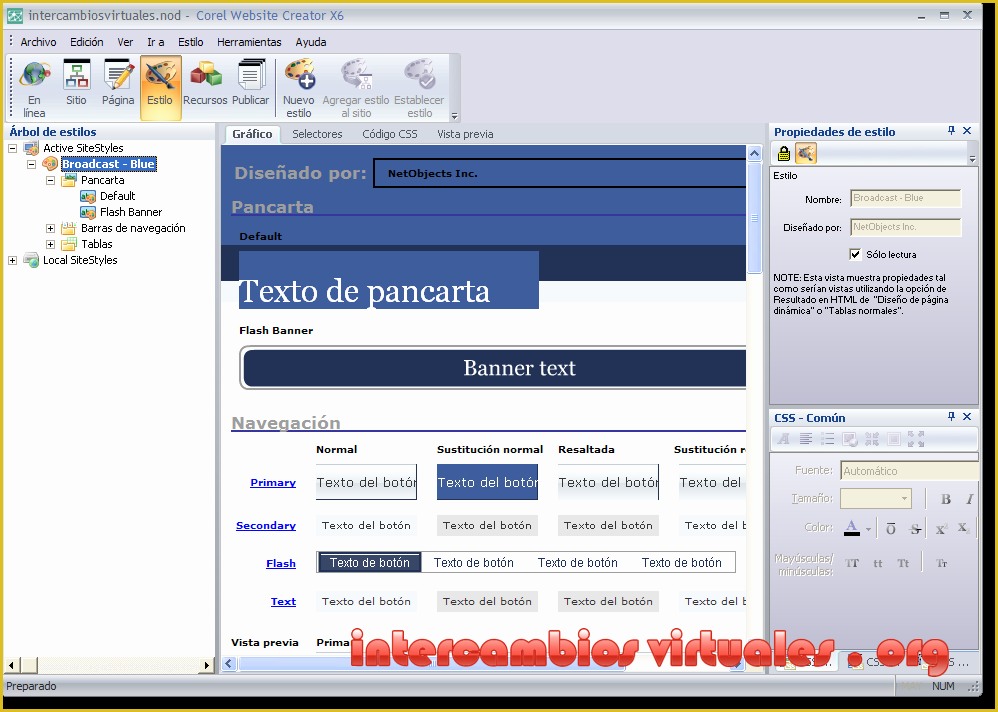Click the Secondary navigation link
998x712 pixels.
(x=266, y=526)
